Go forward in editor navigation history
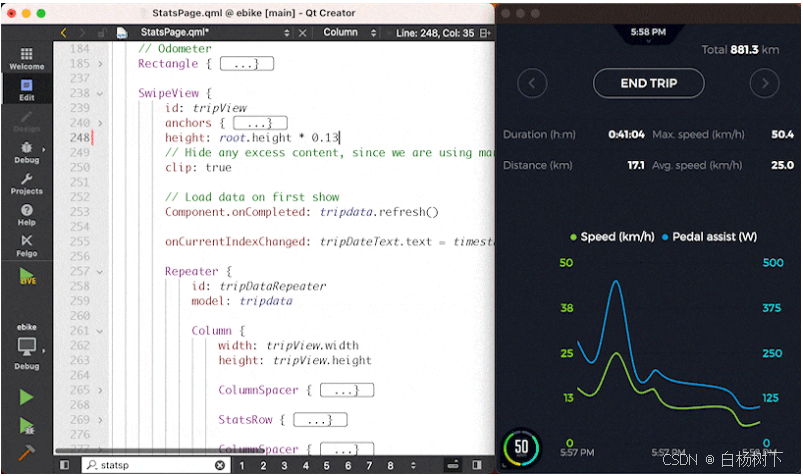This screenshot has width=803, height=476. [82, 33]
